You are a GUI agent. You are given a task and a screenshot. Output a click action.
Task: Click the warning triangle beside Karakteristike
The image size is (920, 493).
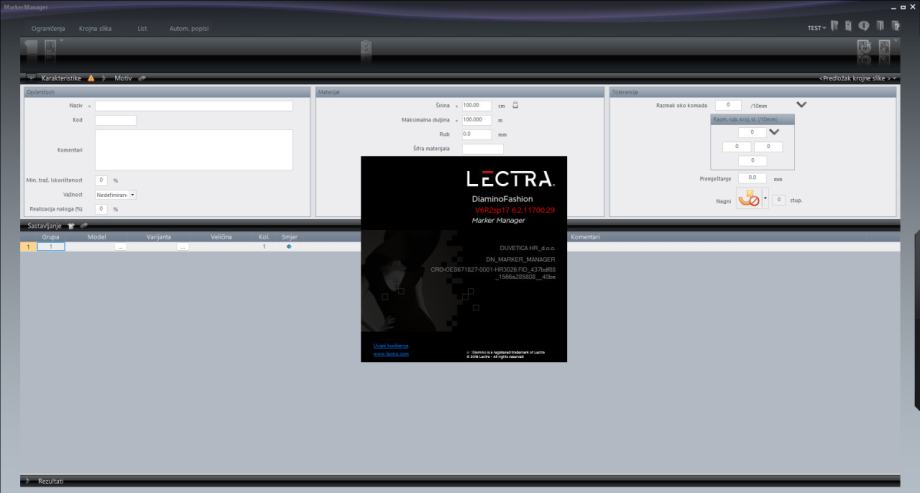click(91, 78)
